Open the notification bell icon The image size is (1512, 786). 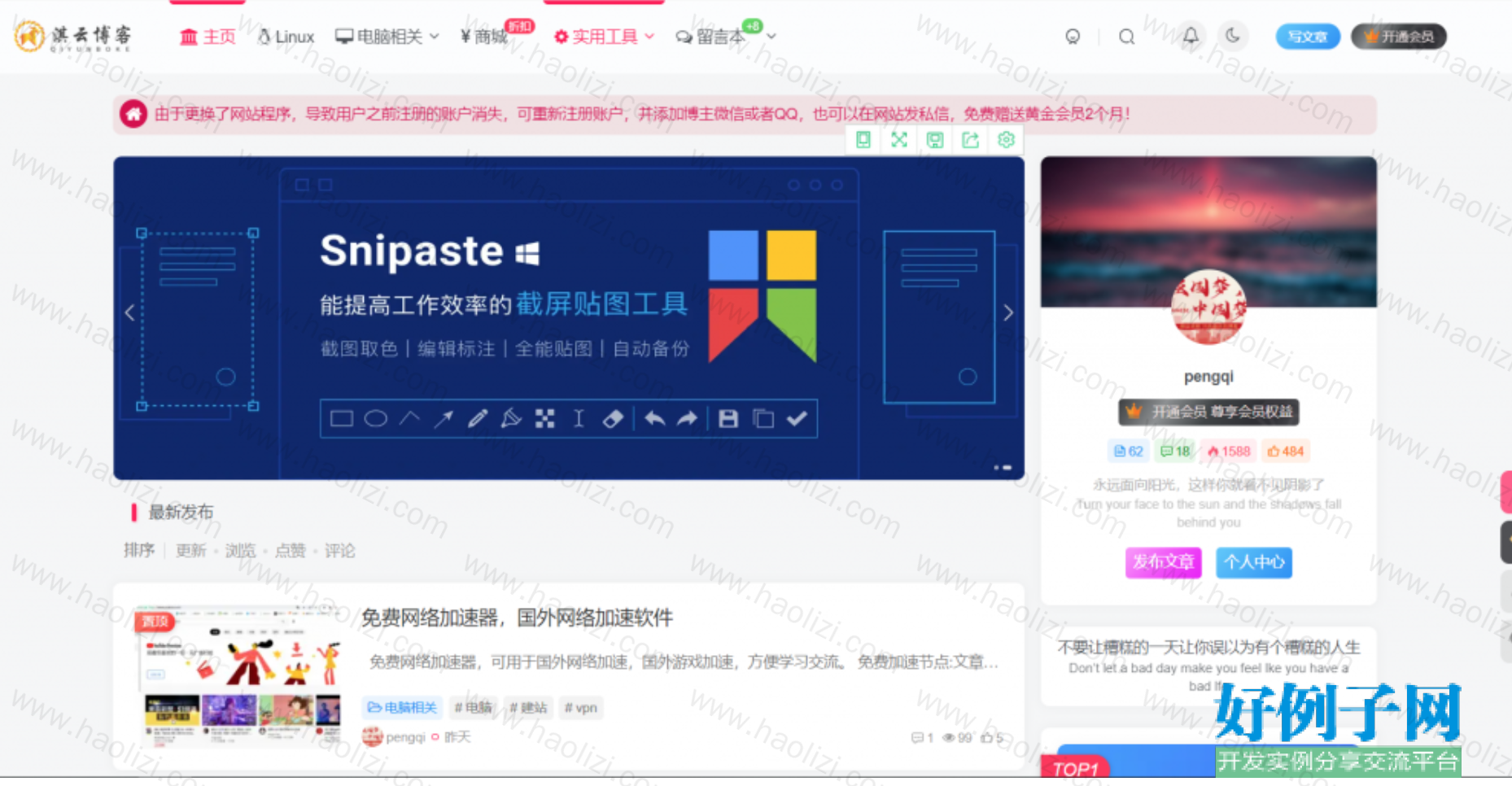[1191, 36]
